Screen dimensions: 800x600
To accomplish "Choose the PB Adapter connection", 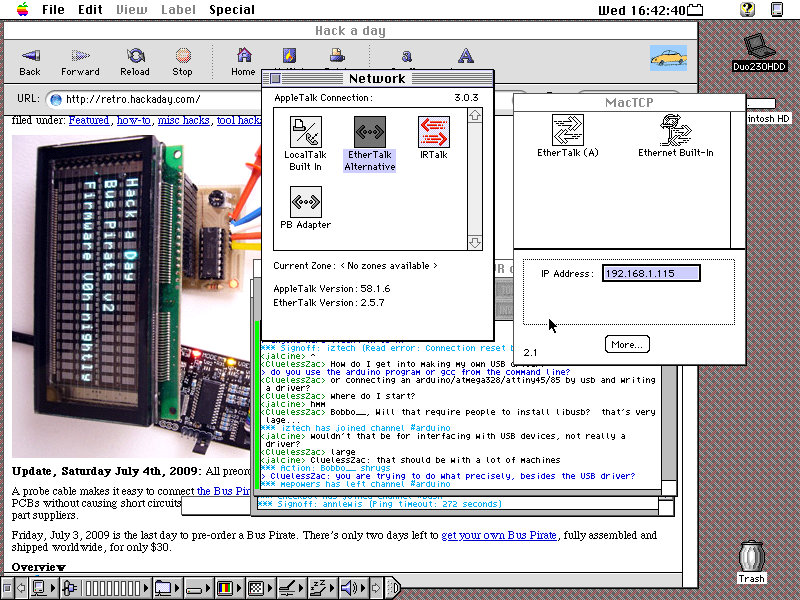I will pos(305,208).
